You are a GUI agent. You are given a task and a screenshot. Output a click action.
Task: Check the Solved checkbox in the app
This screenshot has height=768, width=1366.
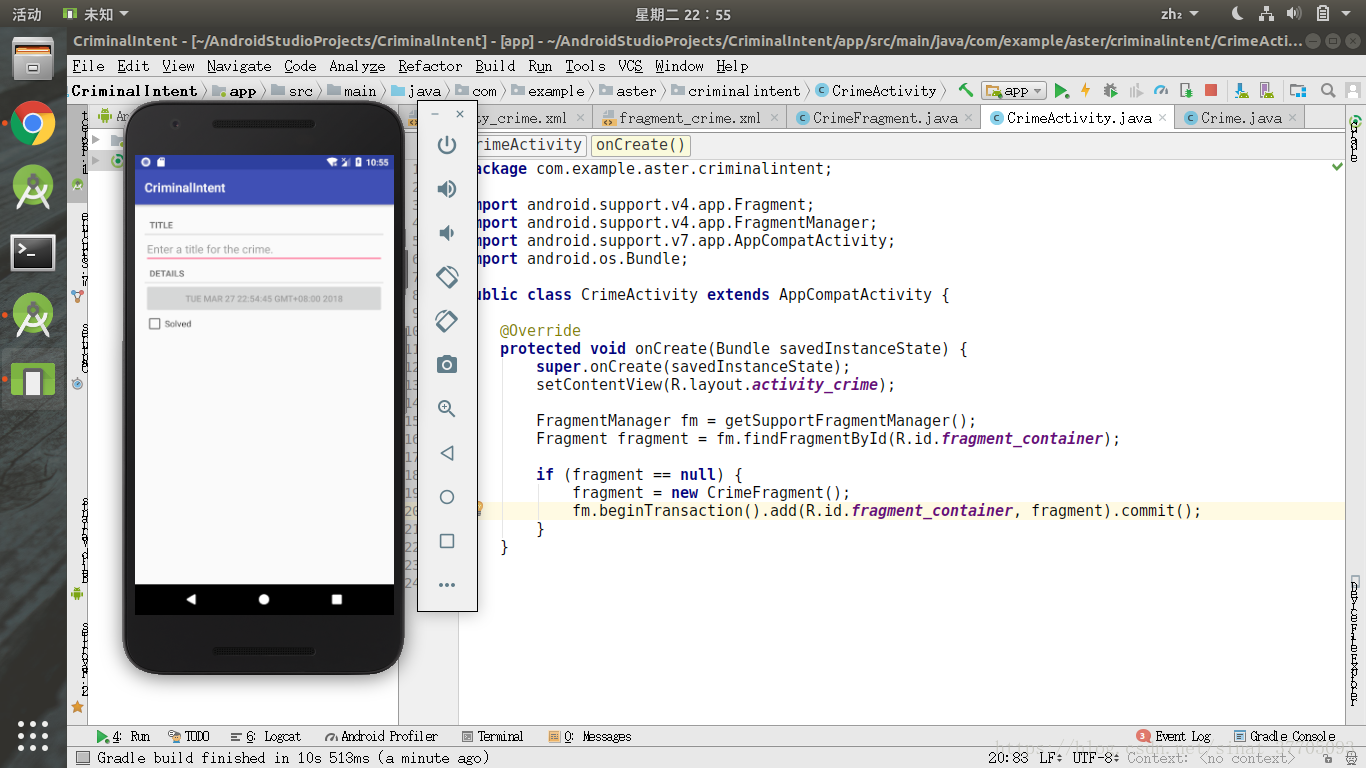coord(155,324)
